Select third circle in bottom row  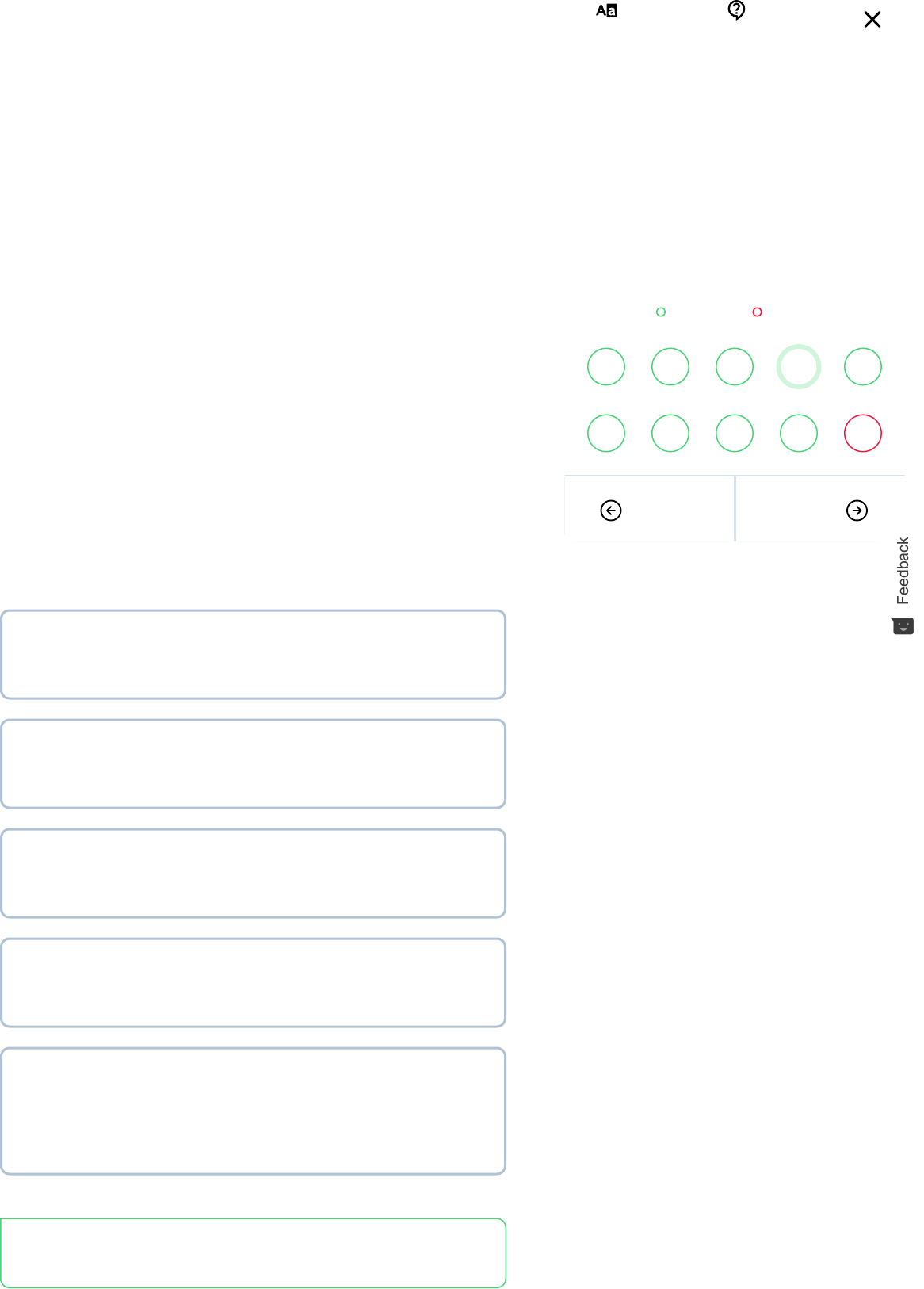[735, 434]
